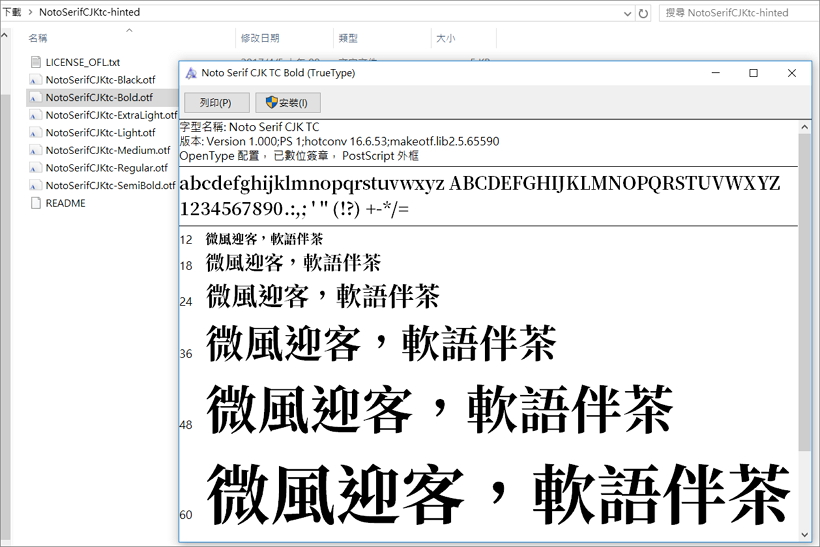
Task: Sort files by 修改日期 column
Action: pos(260,38)
